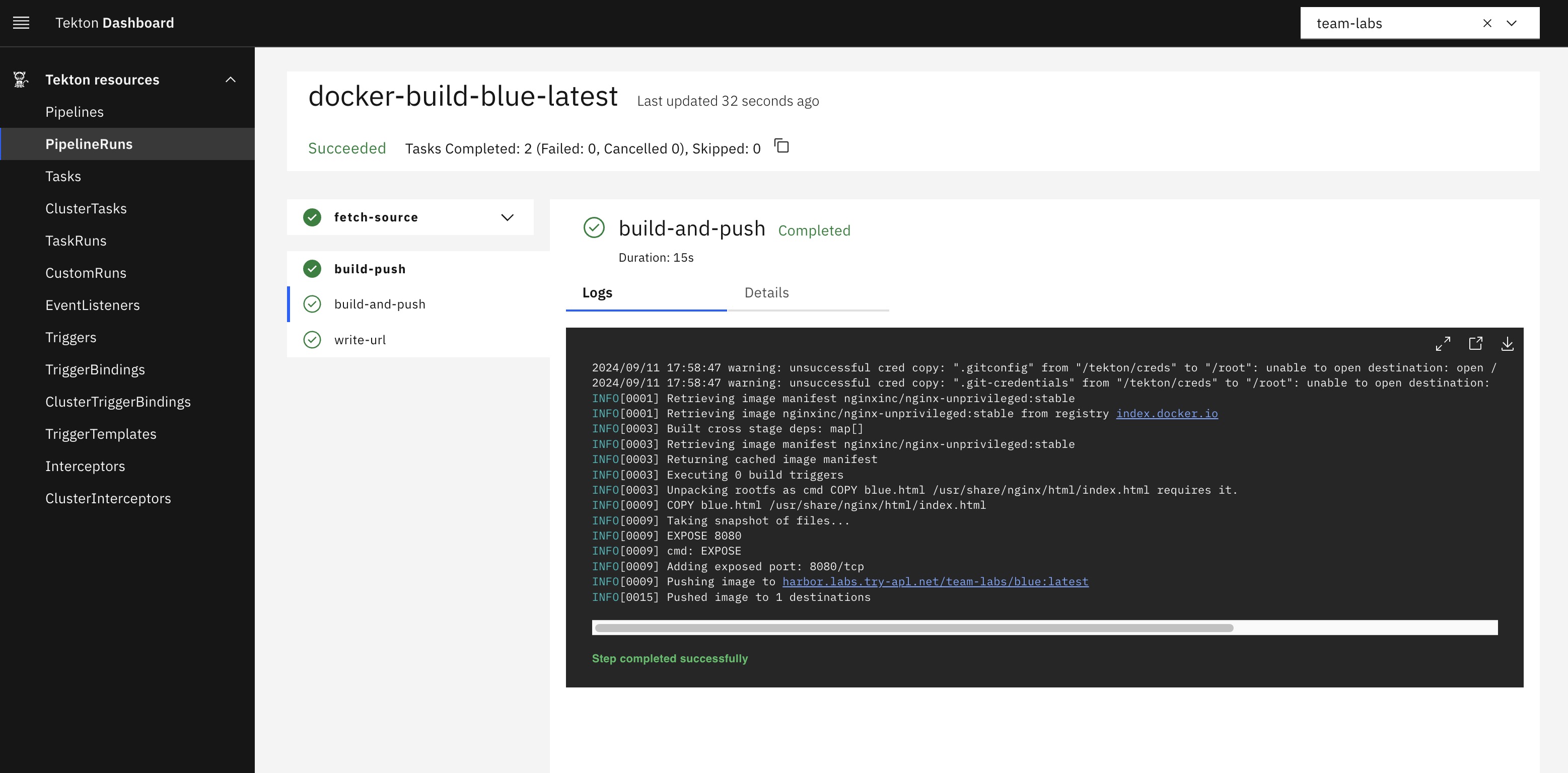Navigate to Tasks

[127, 176]
